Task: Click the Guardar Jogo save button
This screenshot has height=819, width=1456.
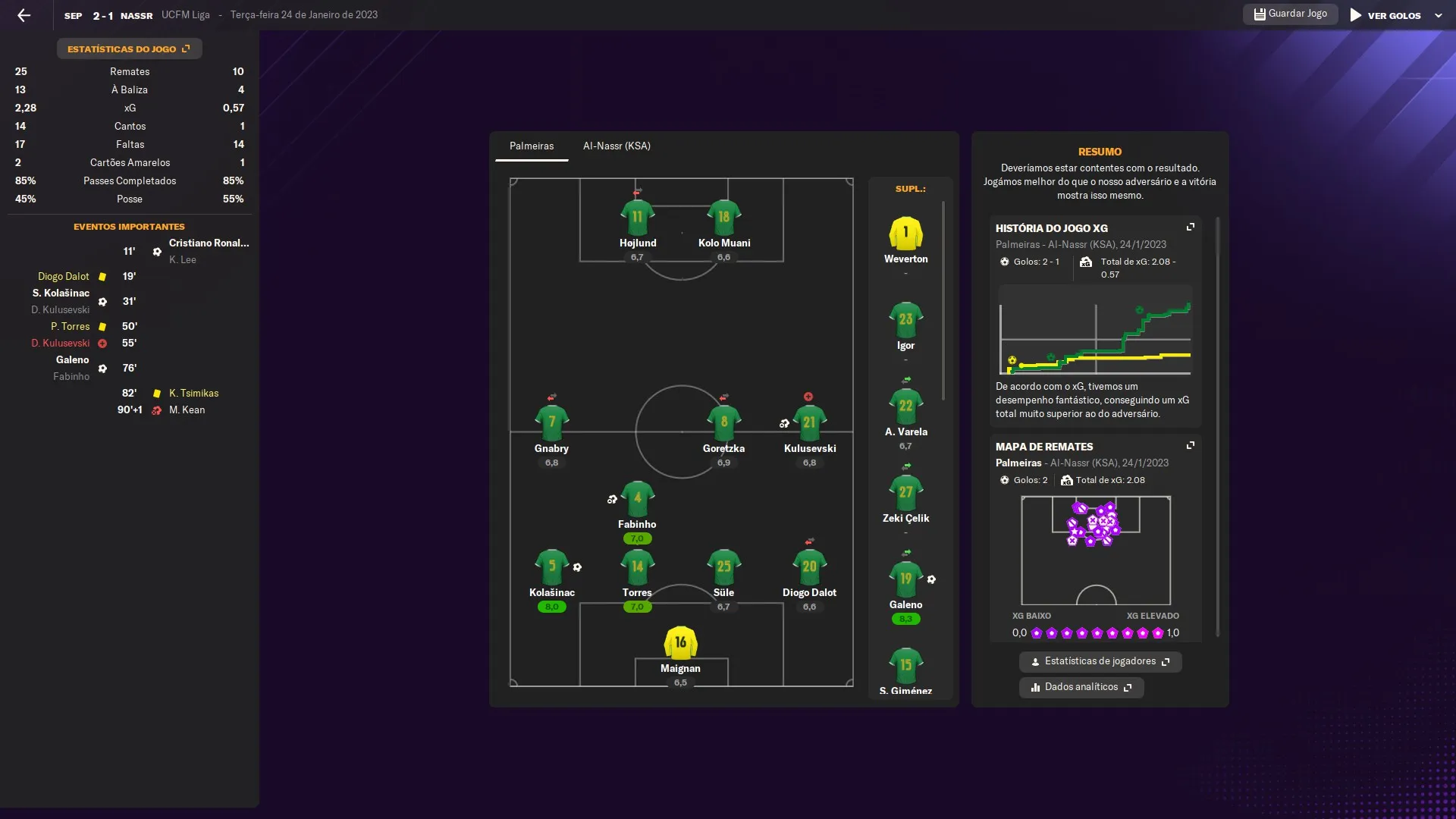Action: pyautogui.click(x=1290, y=14)
